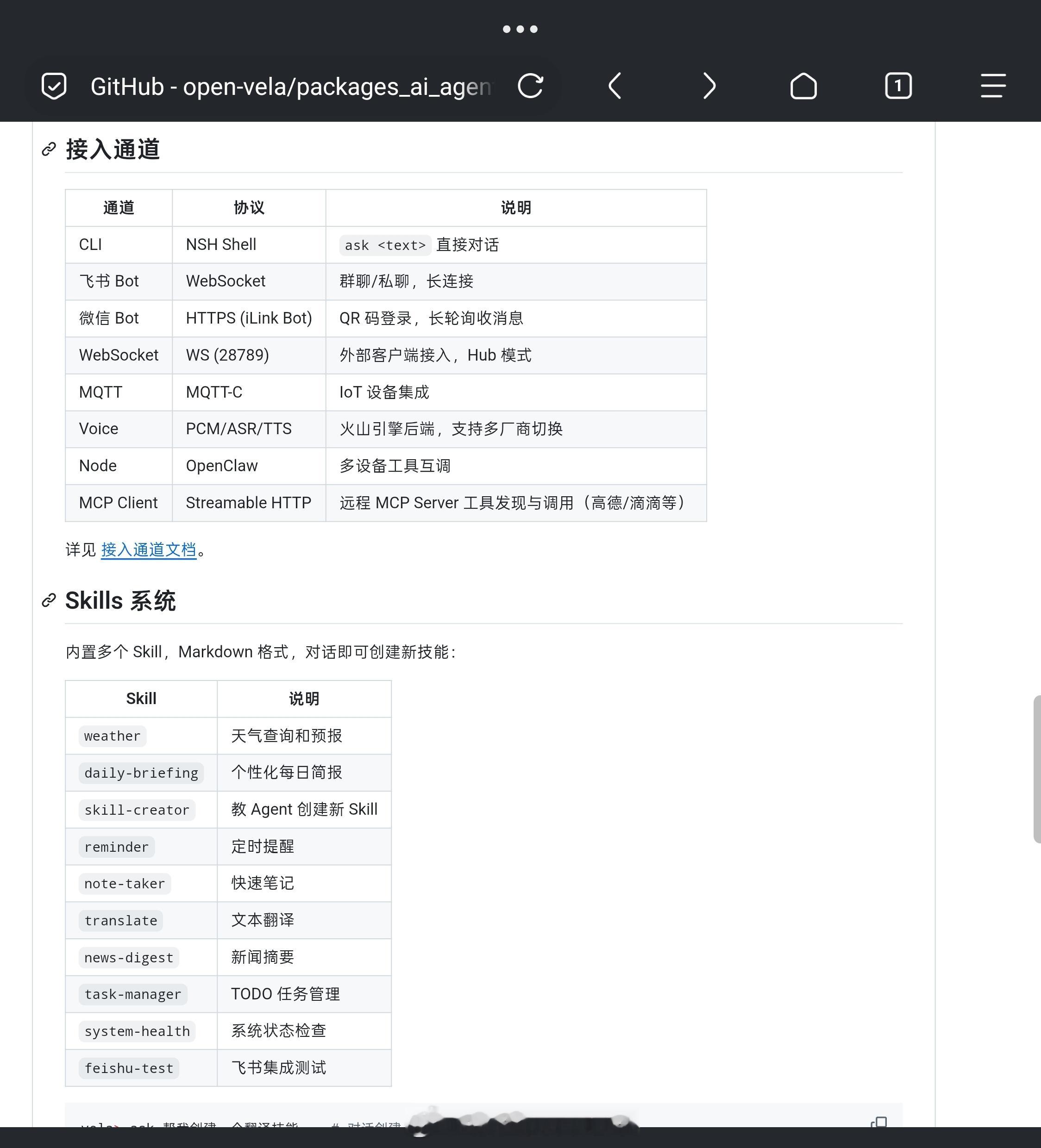
Task: Click the task-manager skill tag
Action: click(133, 995)
